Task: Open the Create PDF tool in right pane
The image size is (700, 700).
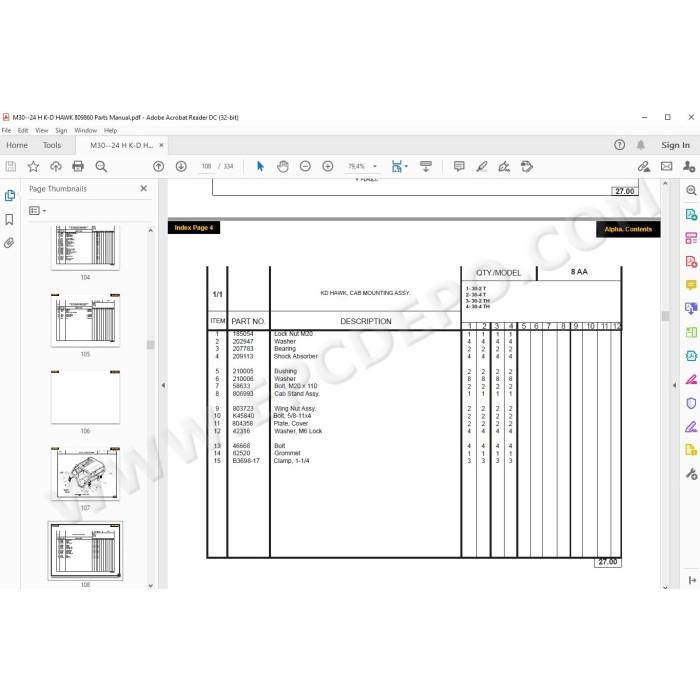Action: click(x=691, y=262)
